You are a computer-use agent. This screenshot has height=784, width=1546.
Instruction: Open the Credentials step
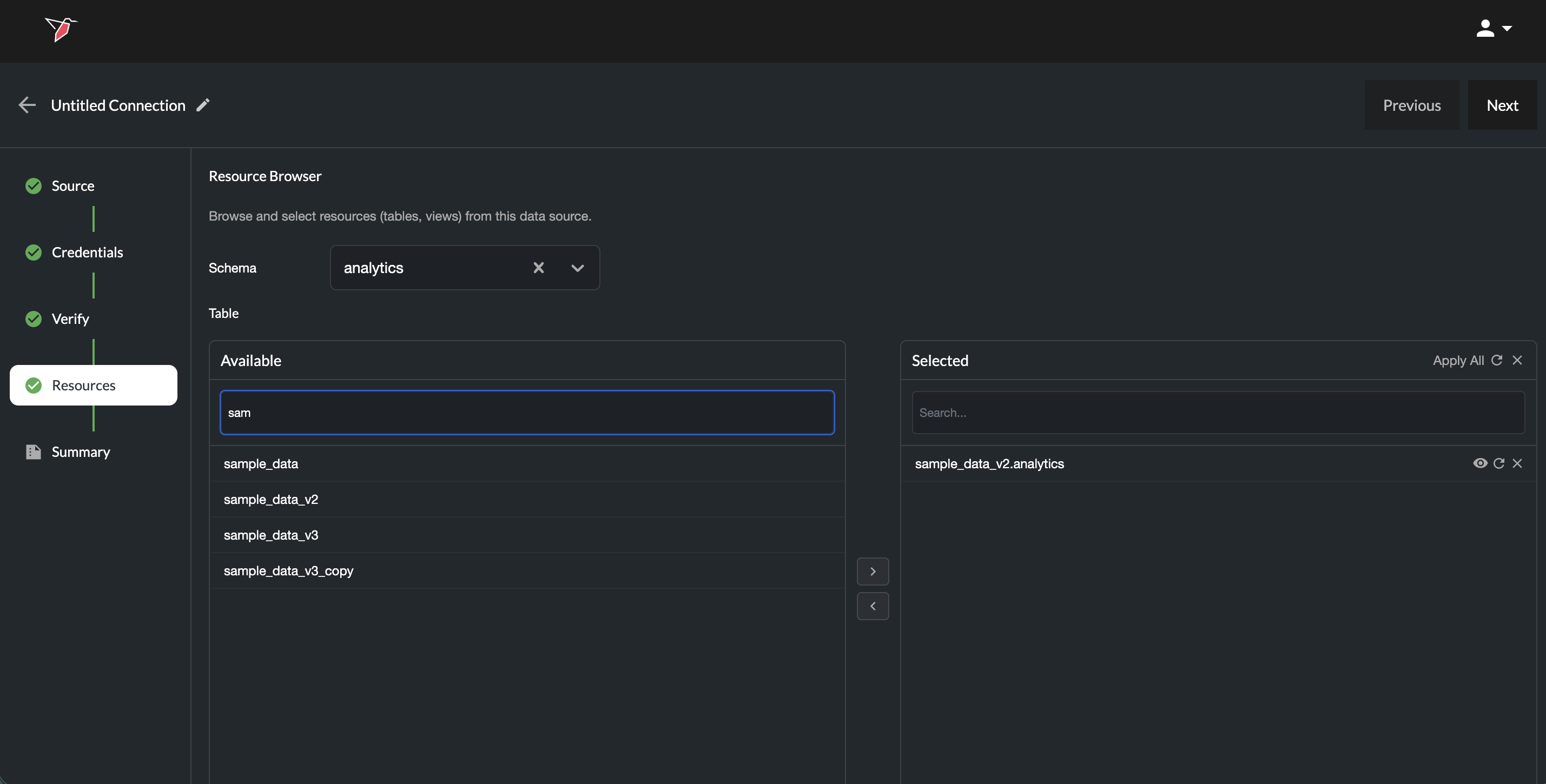coord(87,253)
